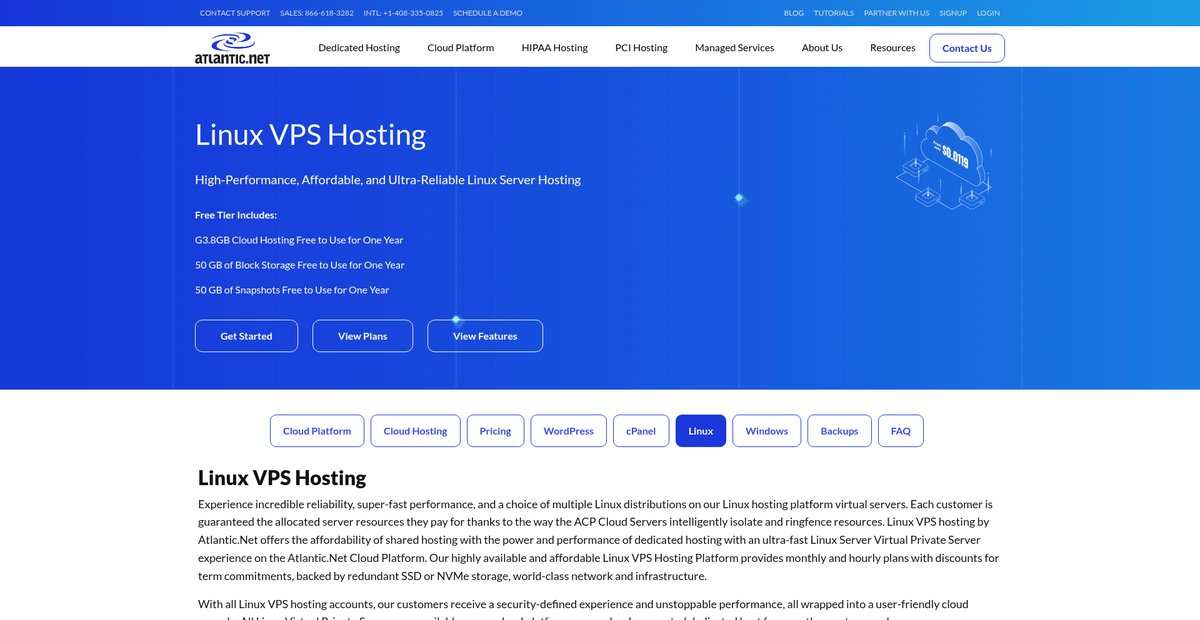This screenshot has width=1200, height=620.
Task: Open Resources menu
Action: [893, 48]
